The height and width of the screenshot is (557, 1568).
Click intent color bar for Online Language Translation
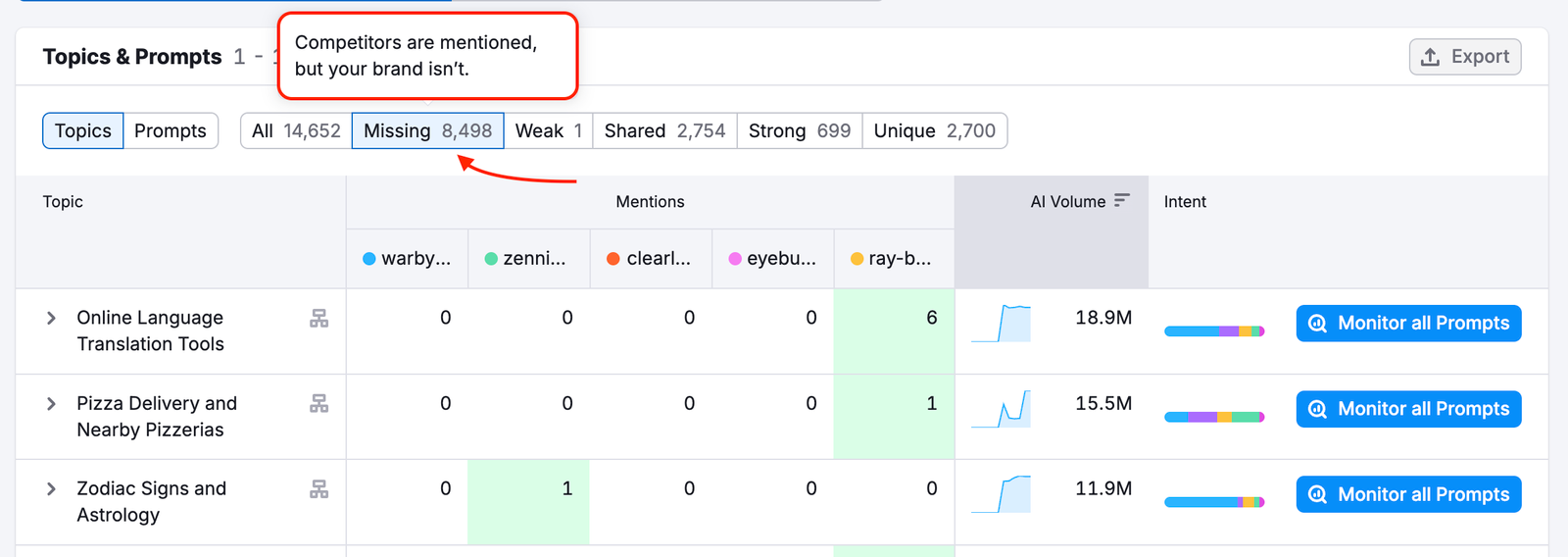pos(1214,331)
